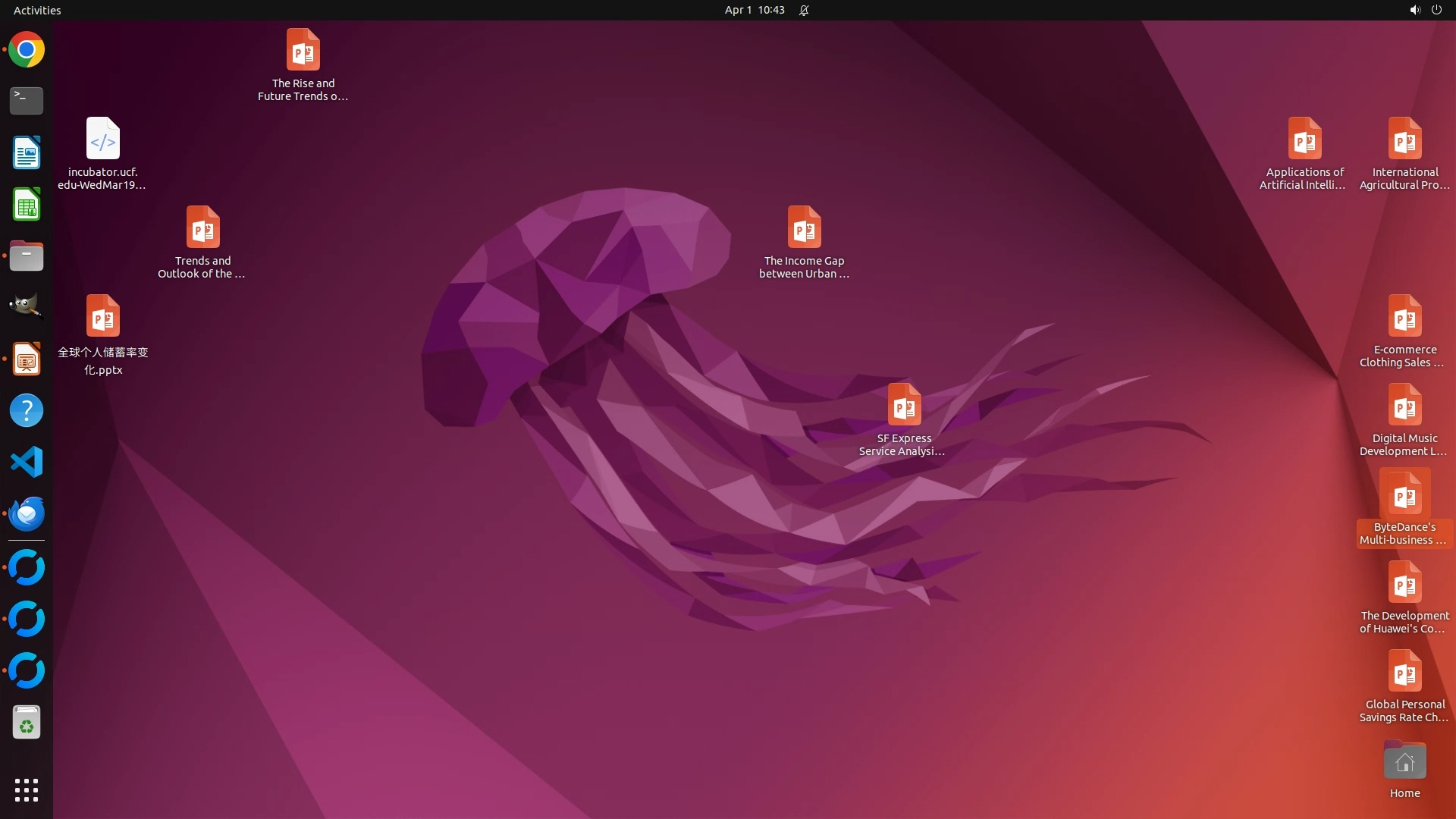Screen dimensions: 1456x819
Task: Open the power menu icon
Action: click(x=1436, y=10)
